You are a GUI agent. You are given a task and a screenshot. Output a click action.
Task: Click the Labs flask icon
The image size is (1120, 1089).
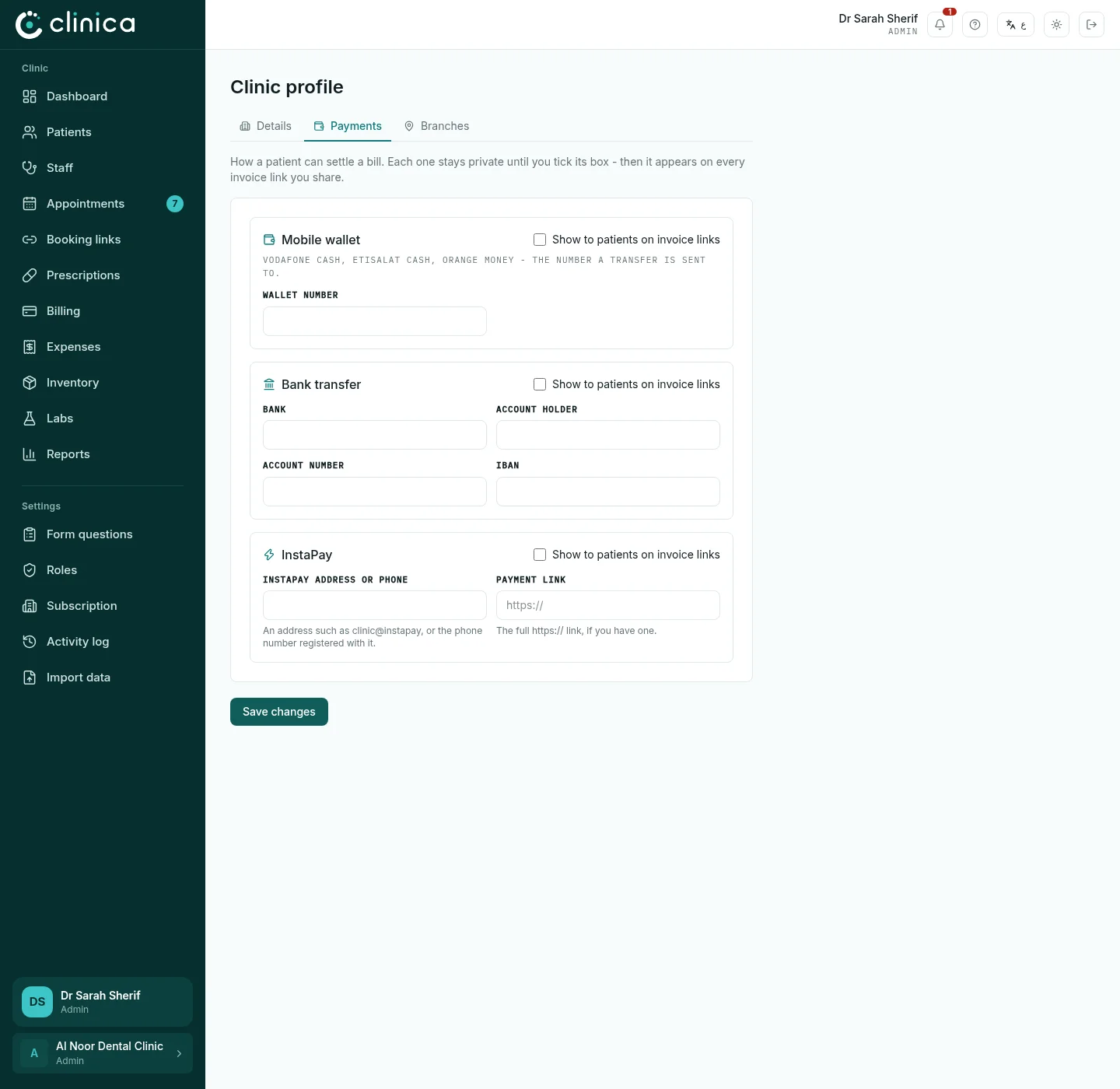pos(30,418)
